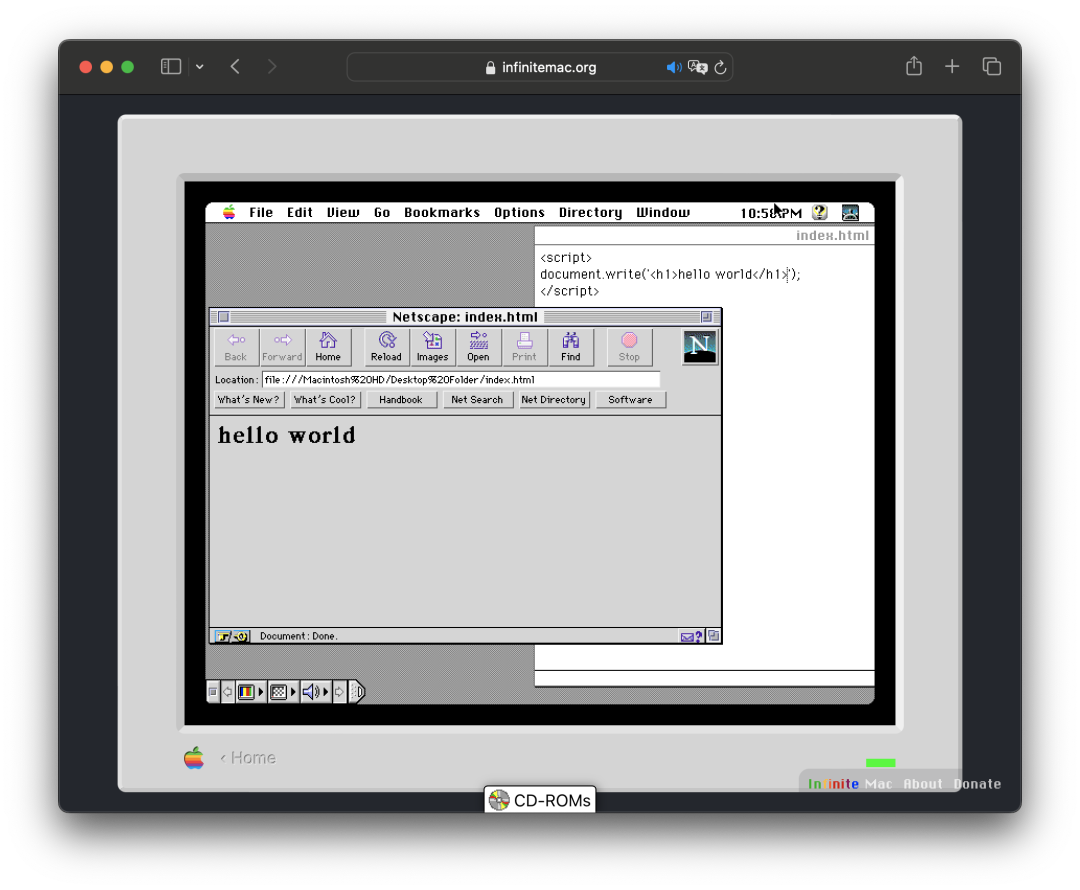Click the Netscape N logo
This screenshot has width=1080, height=890.
coord(700,346)
